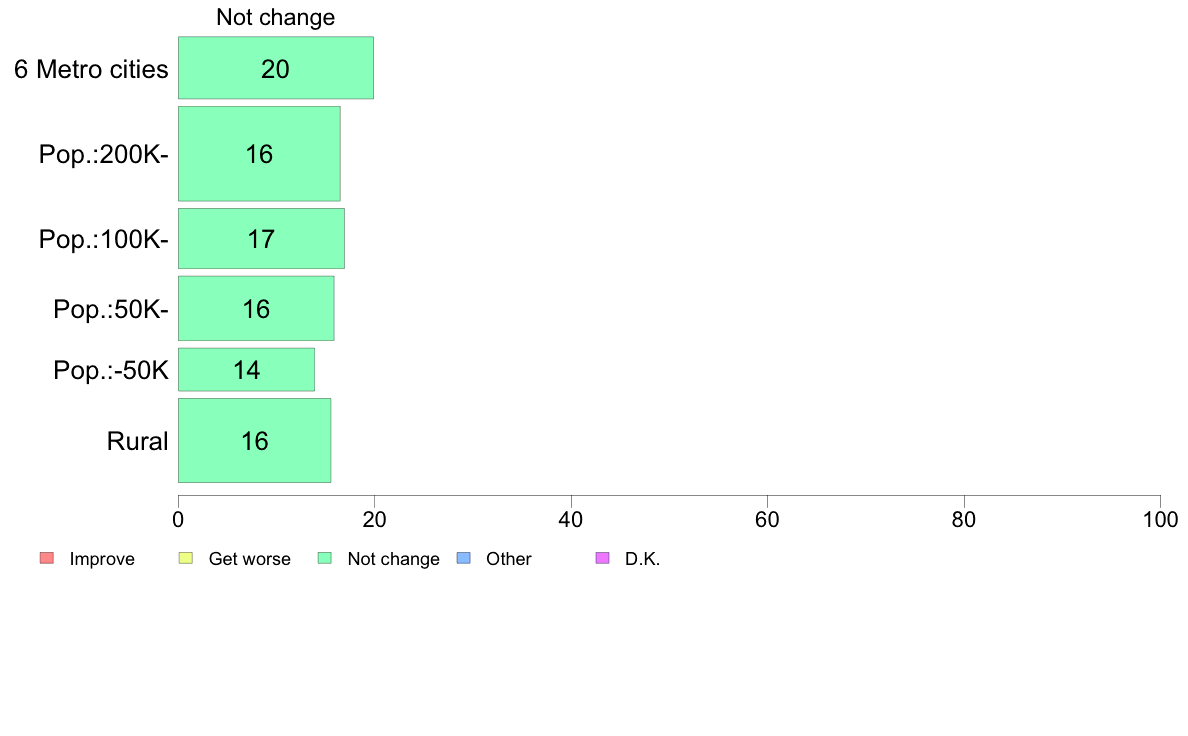Viewport: 1188px width, 736px height.
Task: Click the D.K. magenta legend swatch
Action: [602, 559]
